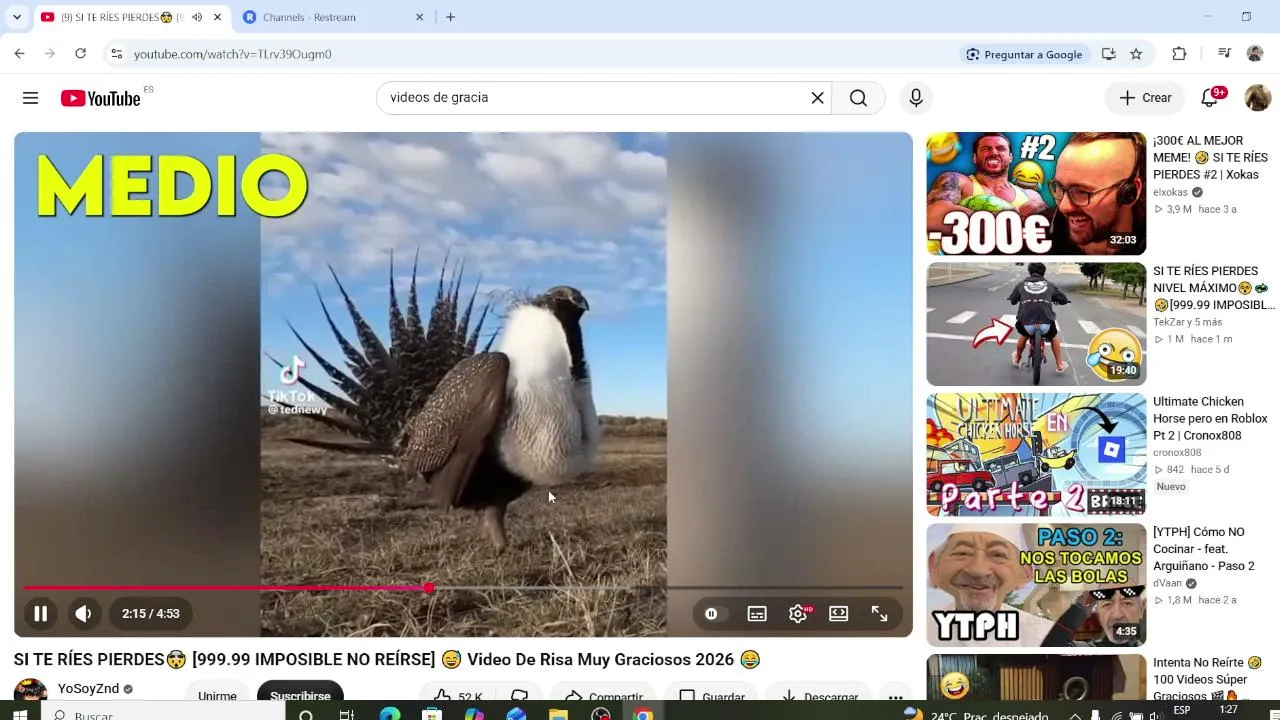Switch to theater mode view

(x=839, y=614)
